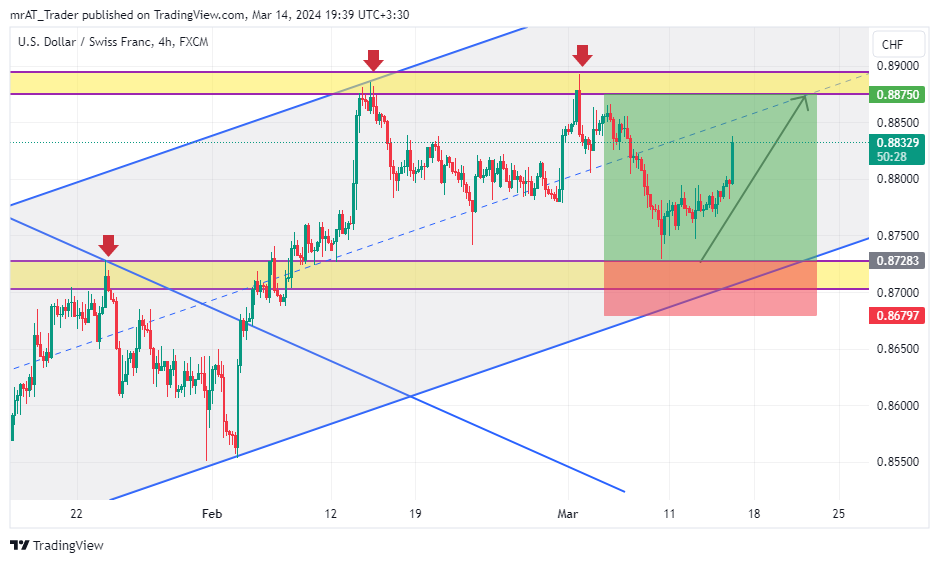Click the Feb label on time axis
This screenshot has height=563, width=939.
(x=212, y=514)
